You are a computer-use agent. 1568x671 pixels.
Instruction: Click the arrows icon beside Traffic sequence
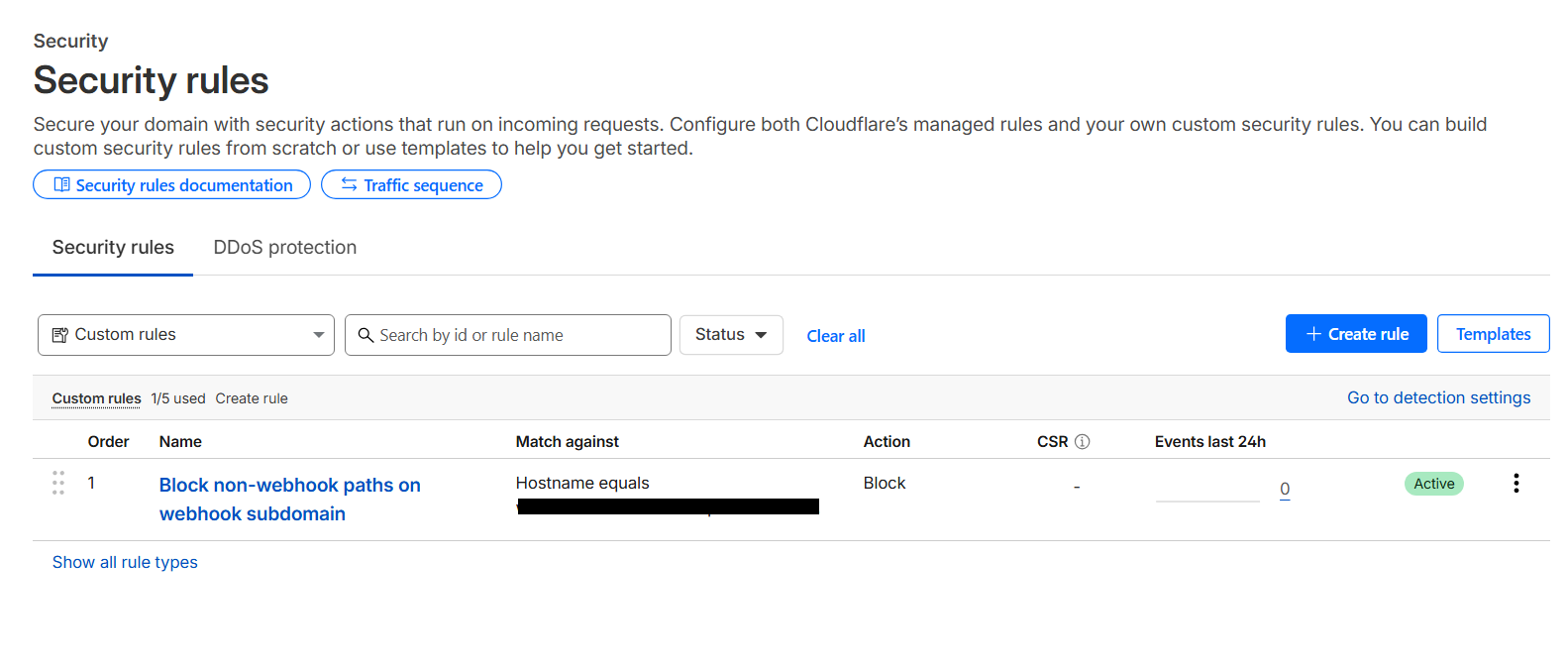349,185
